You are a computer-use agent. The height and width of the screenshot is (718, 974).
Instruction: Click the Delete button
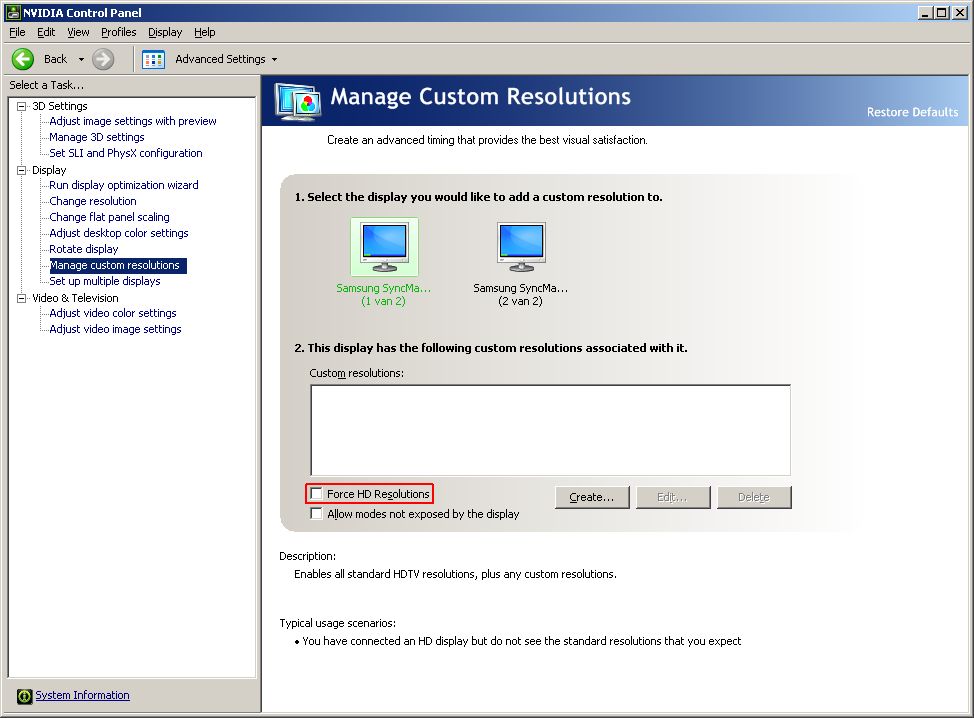(754, 497)
